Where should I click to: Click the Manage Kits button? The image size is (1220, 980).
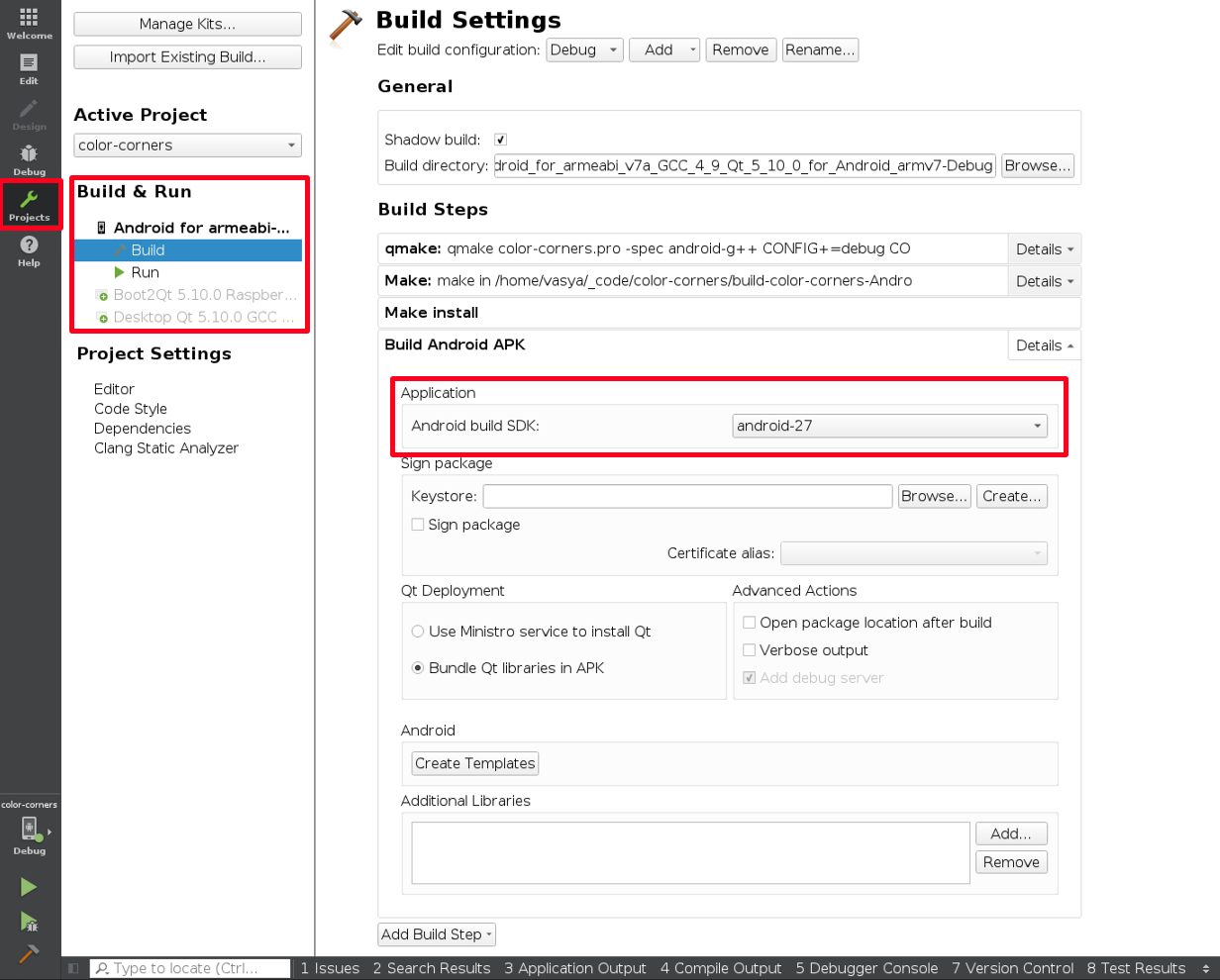[x=187, y=25]
